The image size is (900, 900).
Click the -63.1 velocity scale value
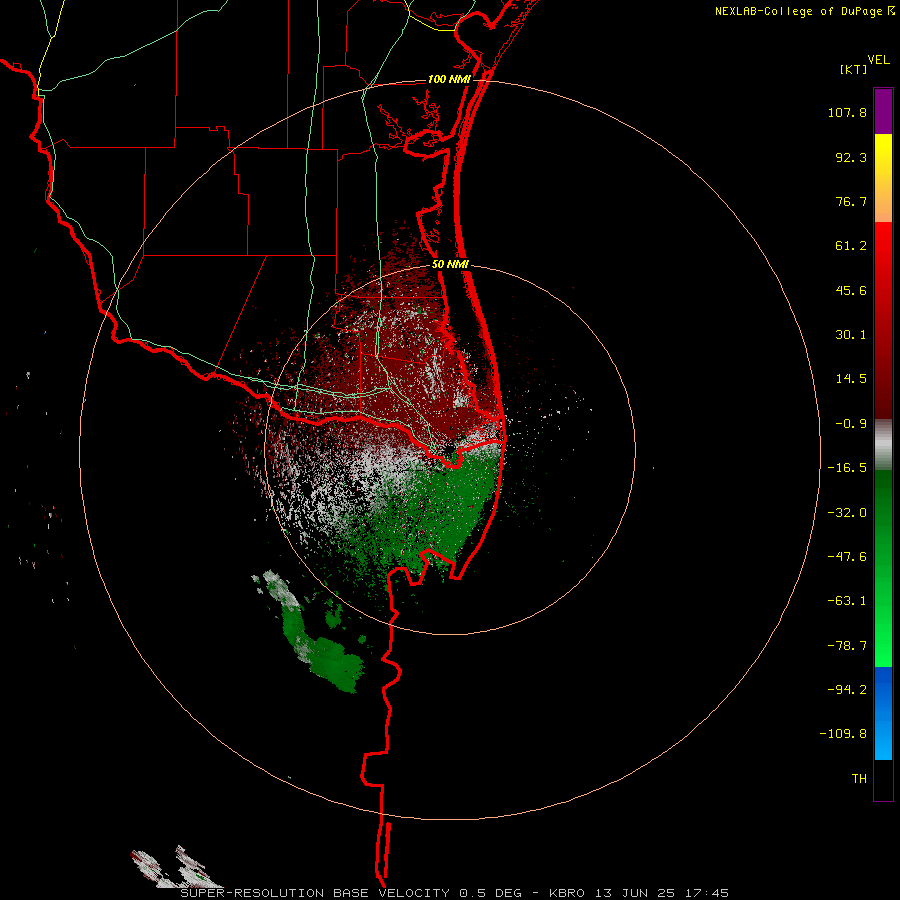(x=847, y=601)
